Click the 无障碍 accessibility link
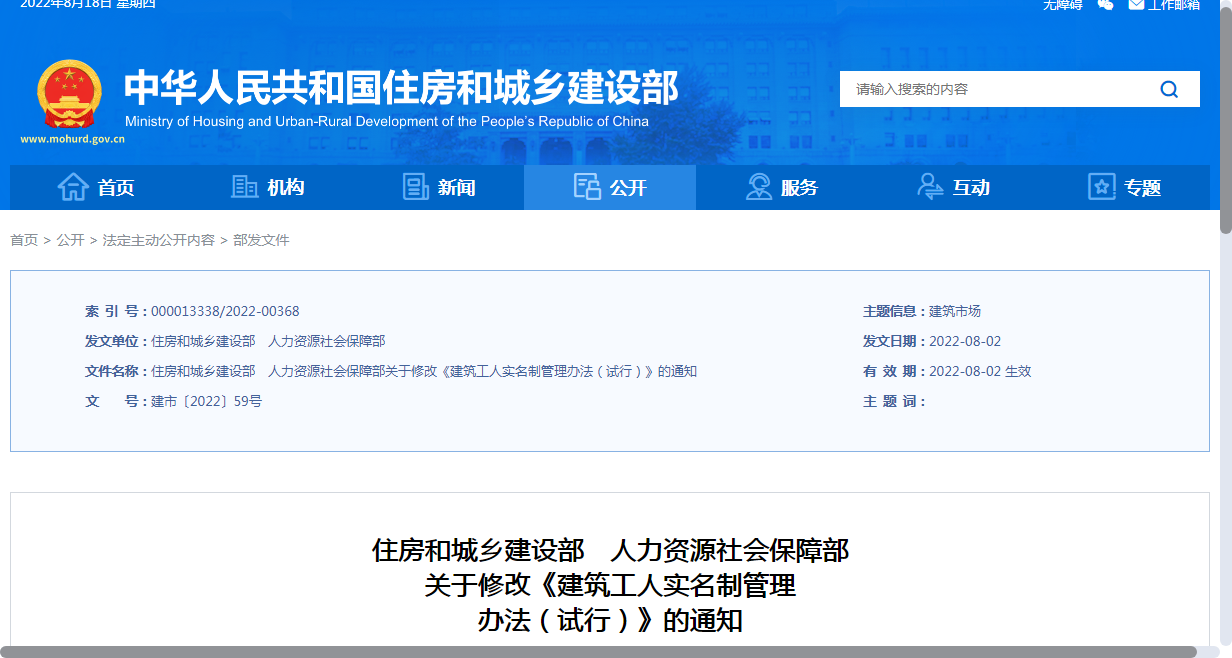Image resolution: width=1232 pixels, height=658 pixels. tap(1062, 5)
